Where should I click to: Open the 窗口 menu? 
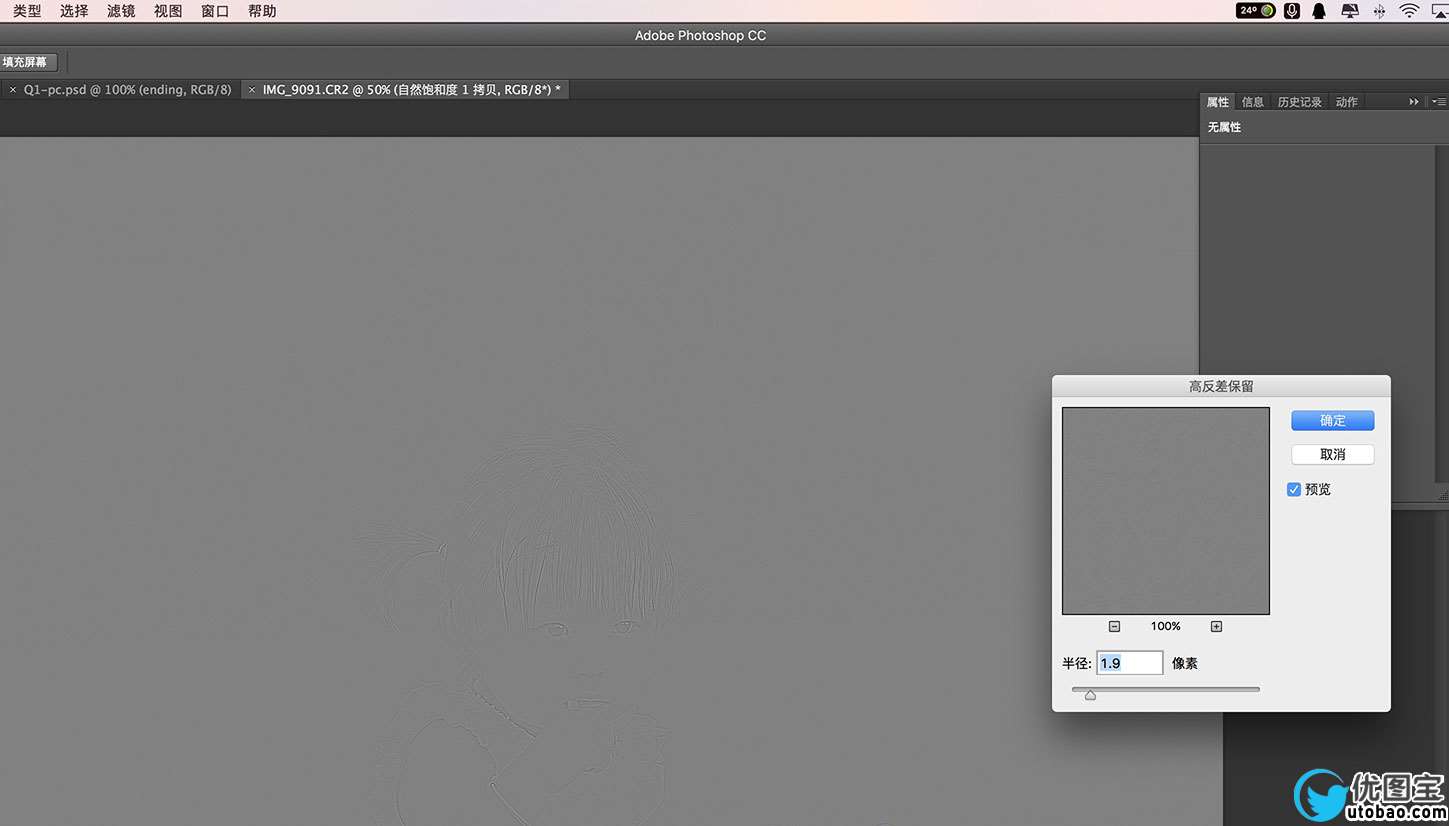215,11
